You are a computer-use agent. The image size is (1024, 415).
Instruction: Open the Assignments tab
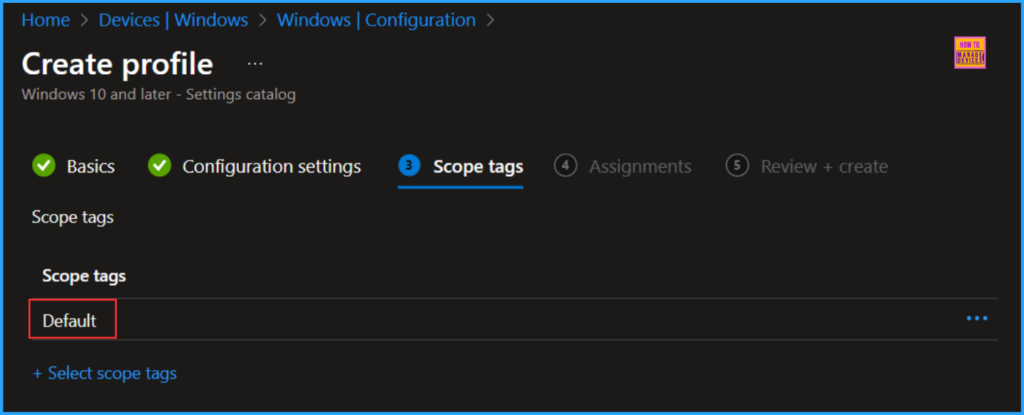[x=640, y=166]
